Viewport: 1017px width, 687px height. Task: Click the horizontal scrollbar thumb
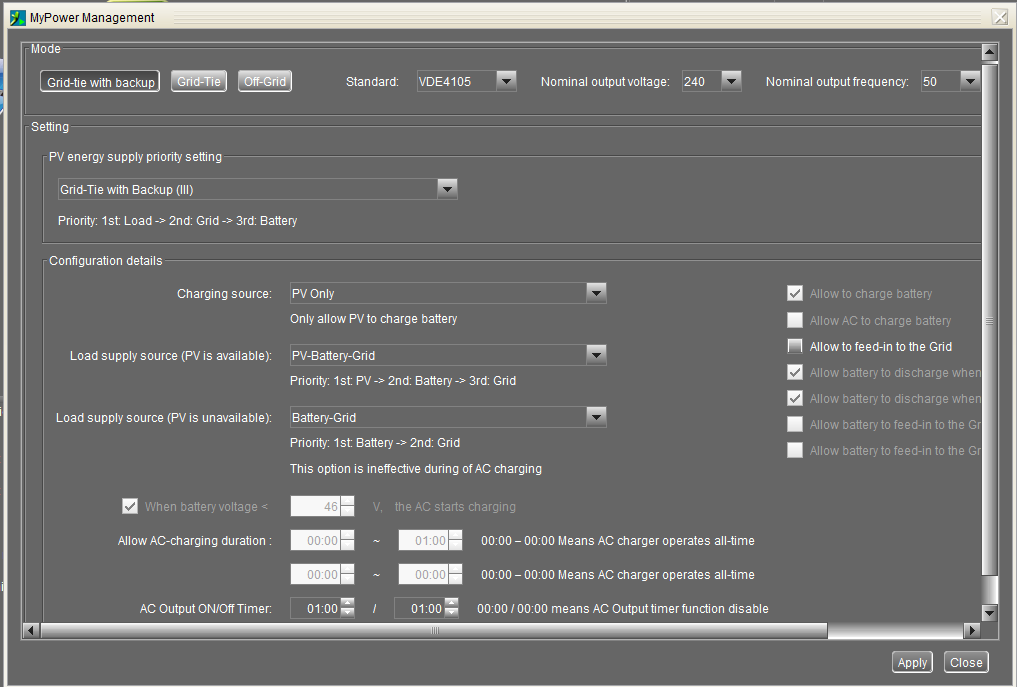(434, 630)
